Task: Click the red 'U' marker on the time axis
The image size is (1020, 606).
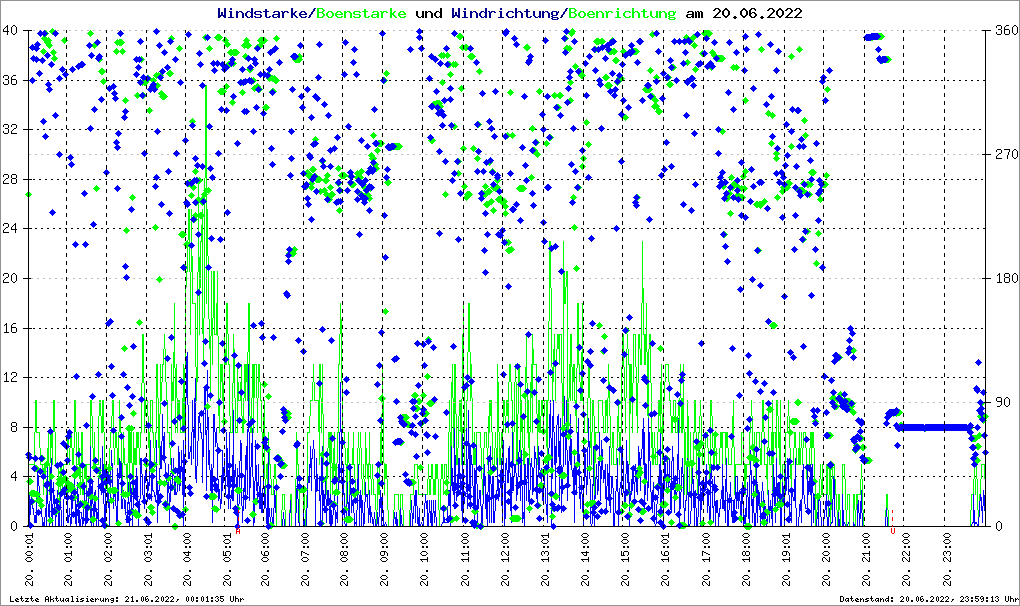Action: point(892,532)
